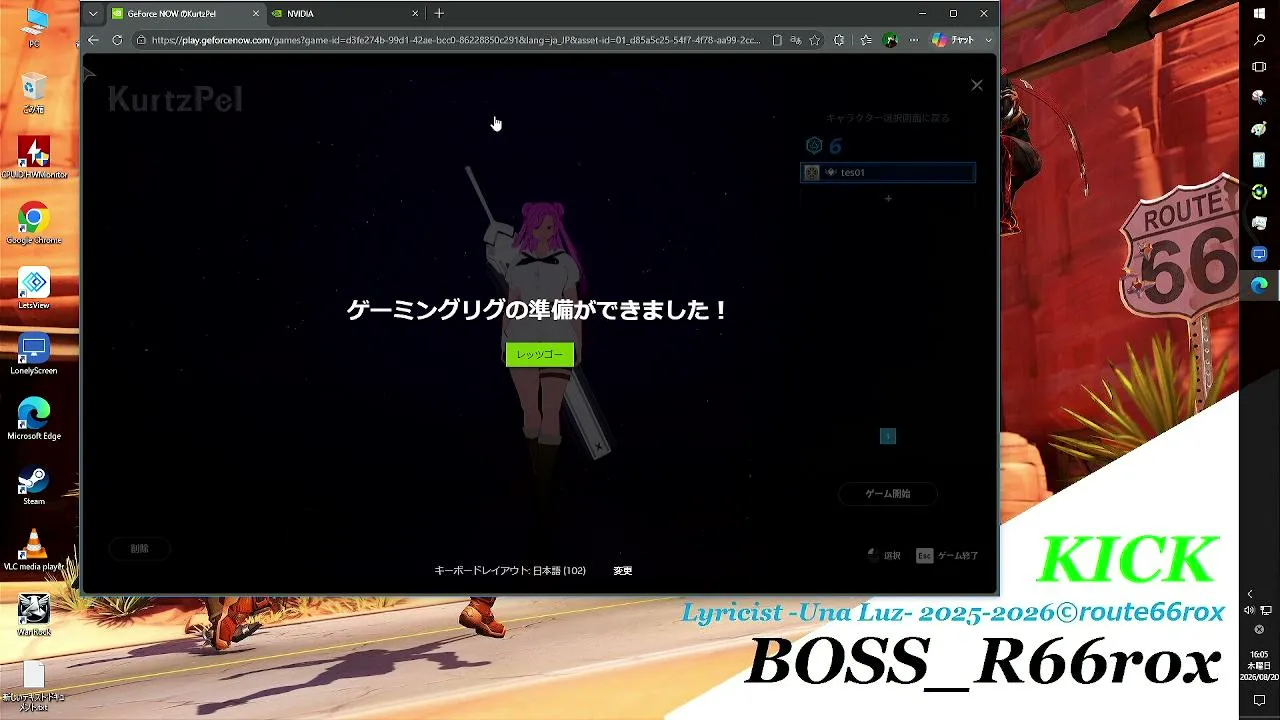1280x720 pixels.
Task: Click the Edge icon on taskbar
Action: [1259, 285]
